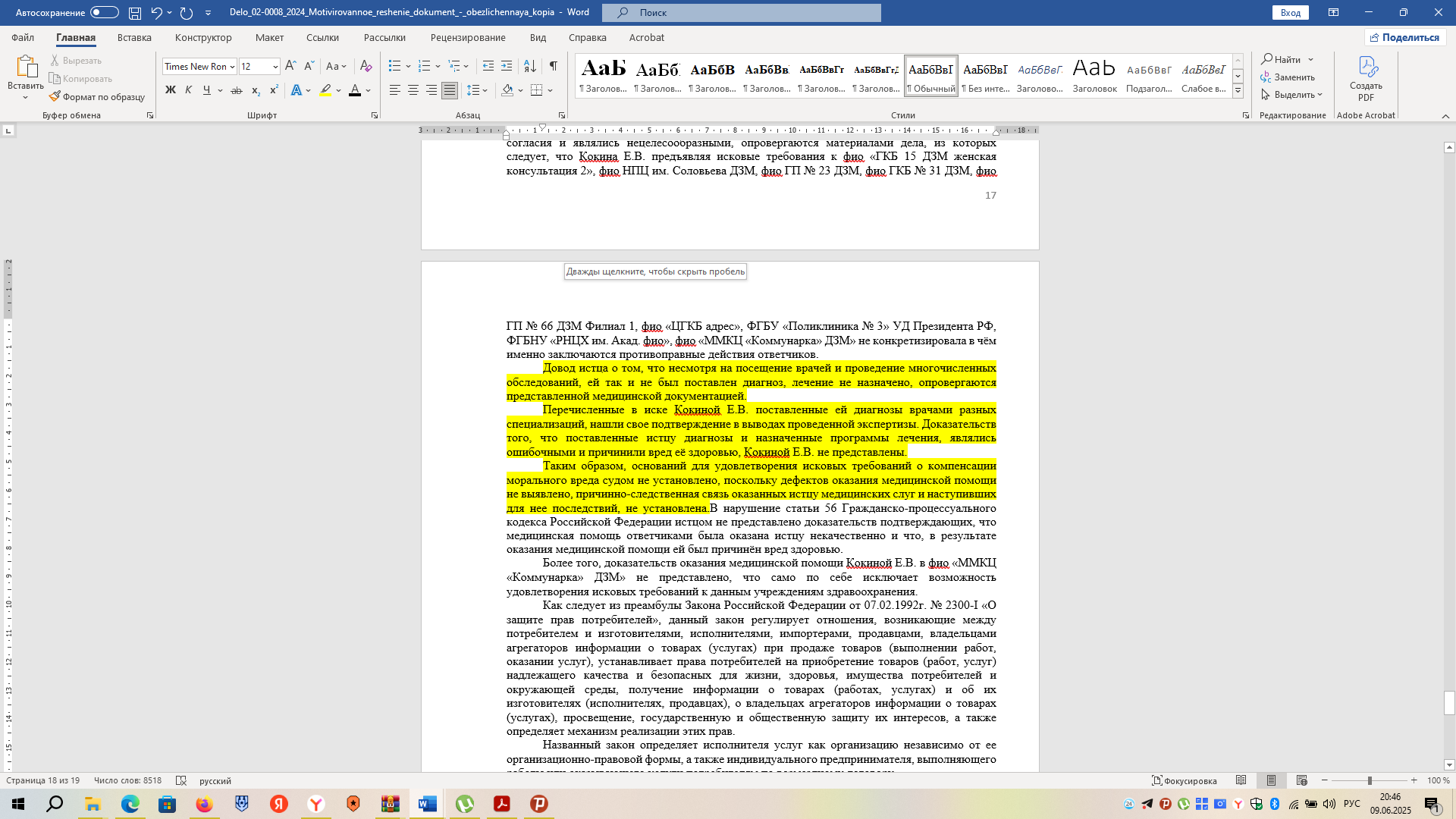Toggle paragraph marks (¶) display
The height and width of the screenshot is (819, 1456).
point(554,67)
